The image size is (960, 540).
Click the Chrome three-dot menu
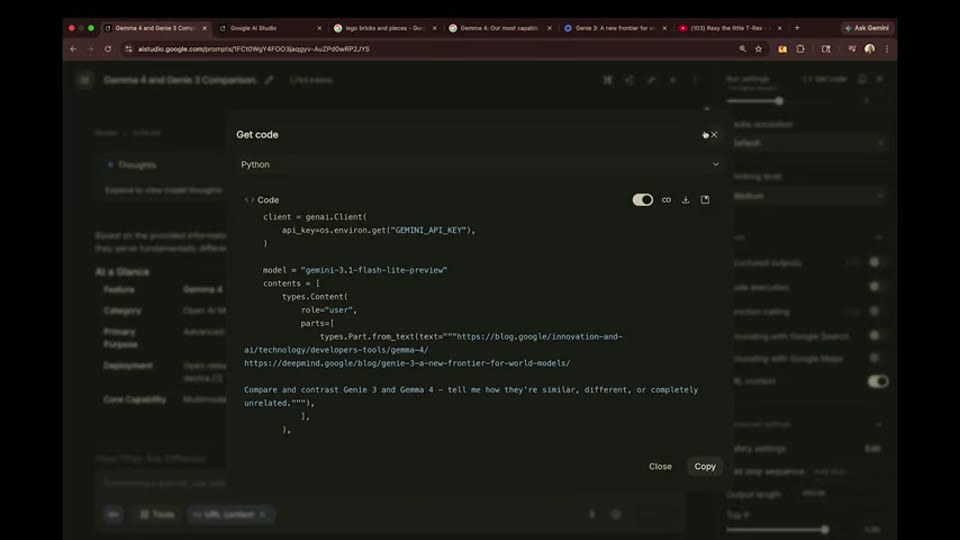click(x=887, y=49)
